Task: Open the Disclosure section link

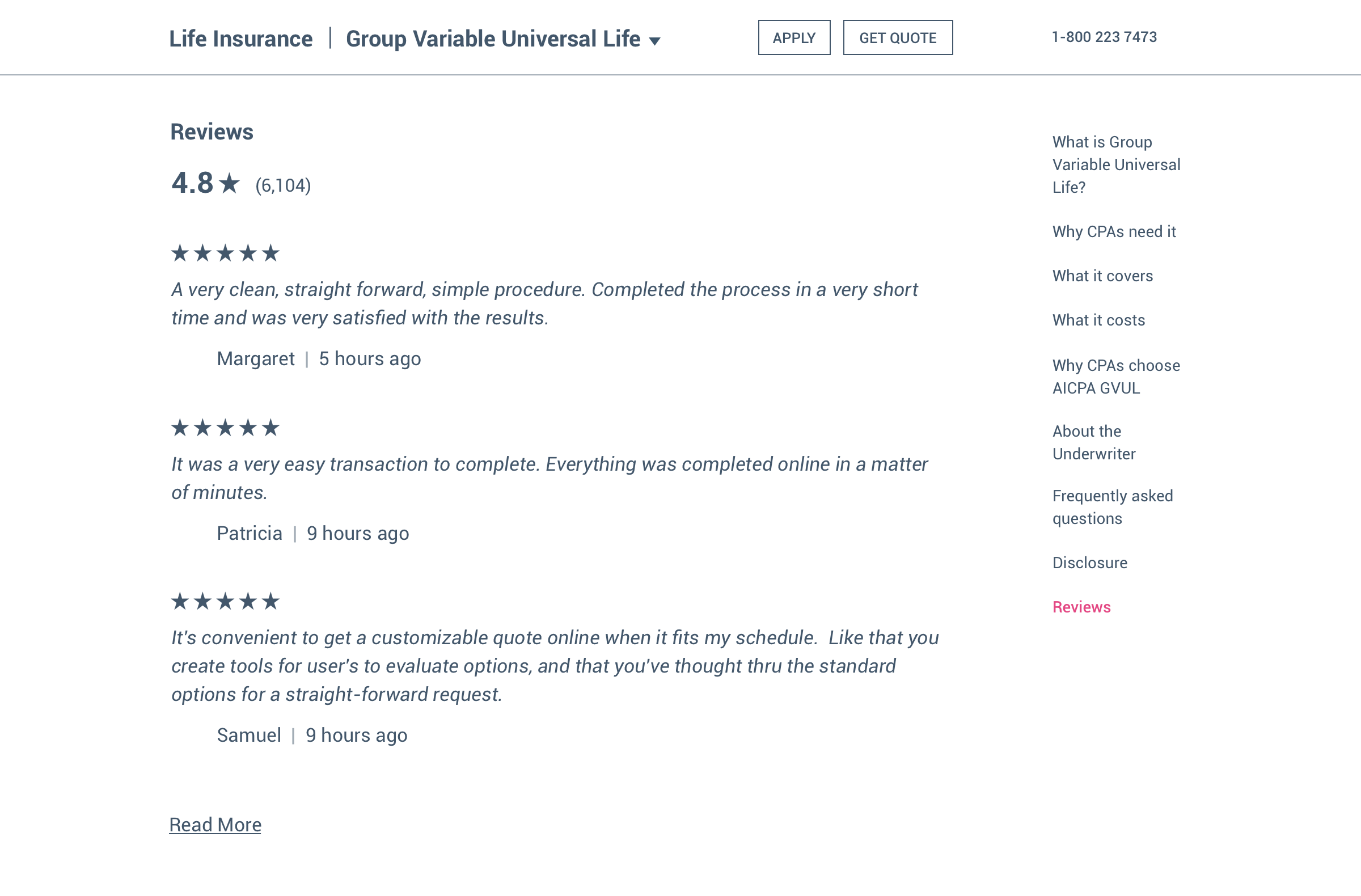Action: pos(1089,563)
